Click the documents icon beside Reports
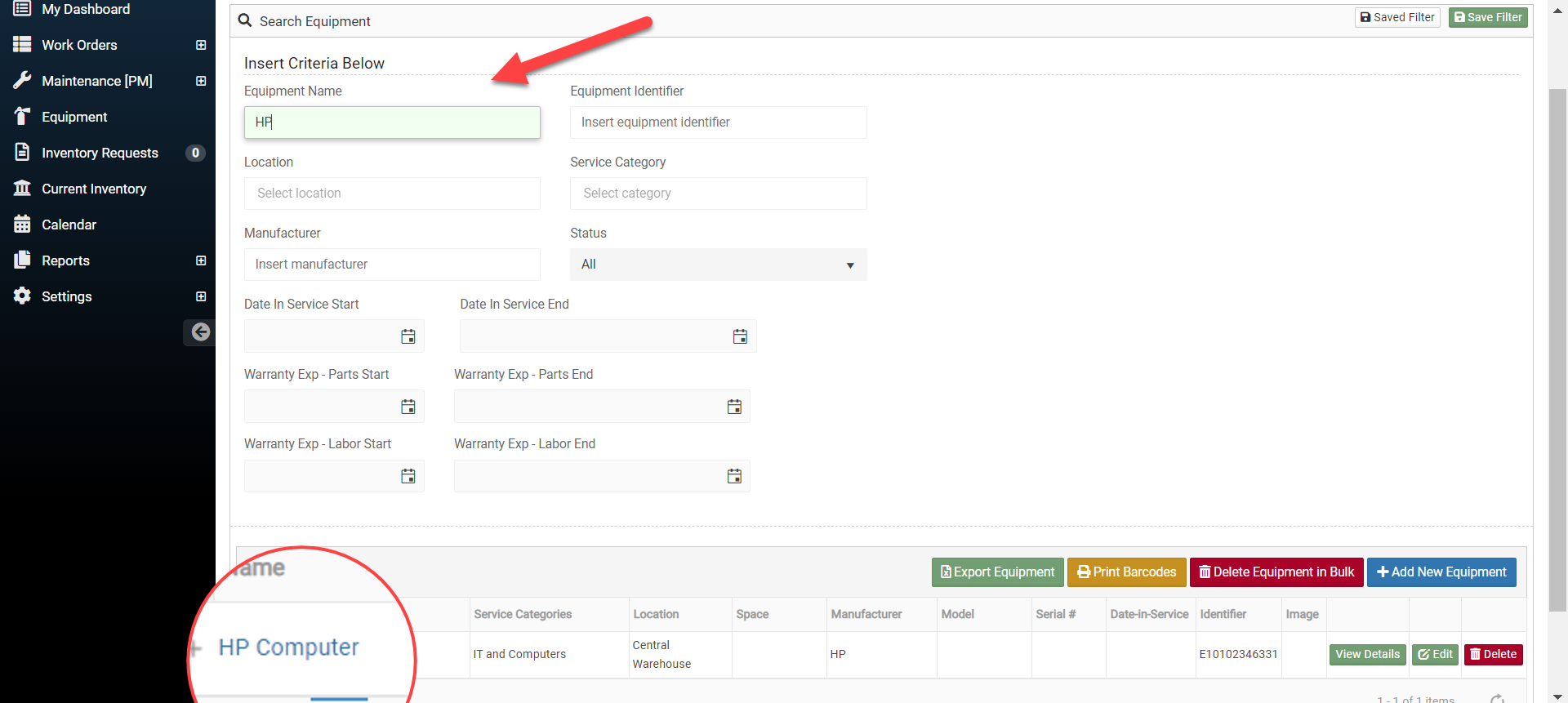The height and width of the screenshot is (703, 1568). click(22, 260)
